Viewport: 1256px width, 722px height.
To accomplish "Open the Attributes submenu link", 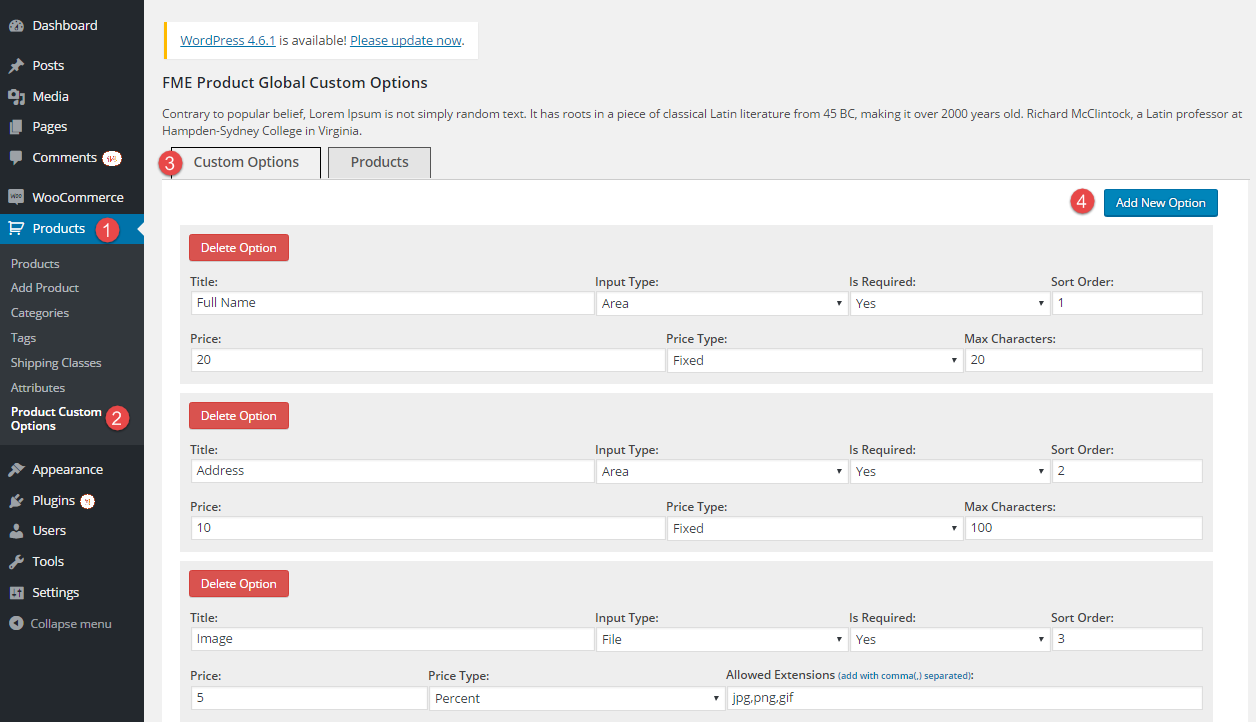I will click(38, 388).
